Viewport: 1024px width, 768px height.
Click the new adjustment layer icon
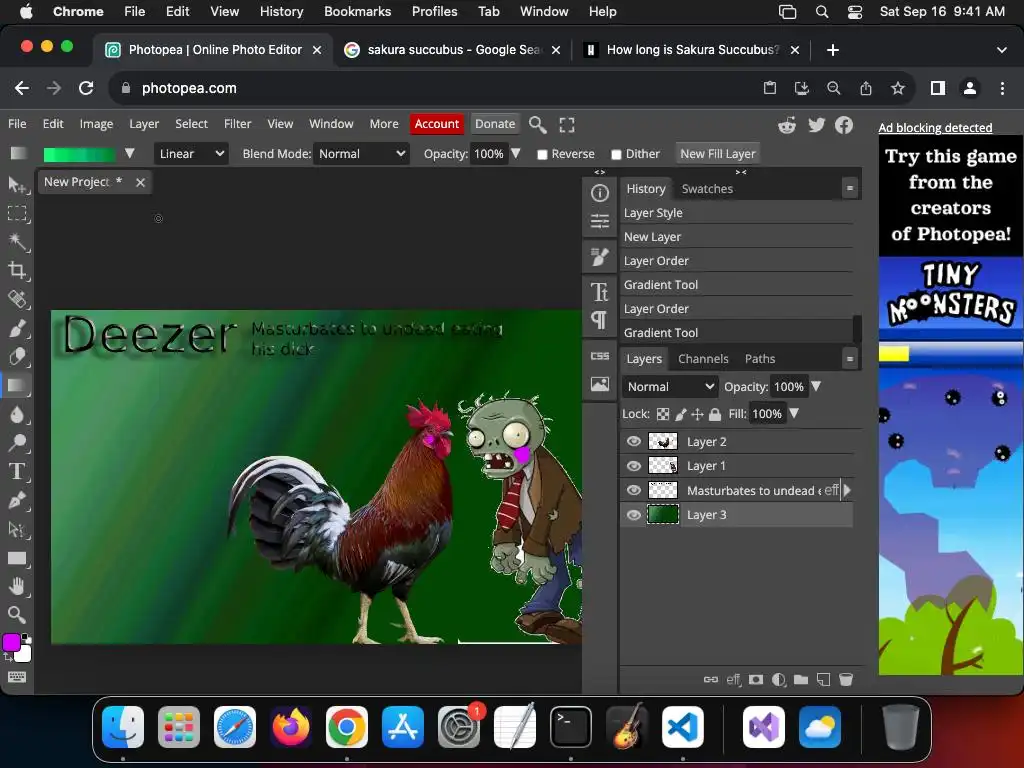pyautogui.click(x=778, y=680)
